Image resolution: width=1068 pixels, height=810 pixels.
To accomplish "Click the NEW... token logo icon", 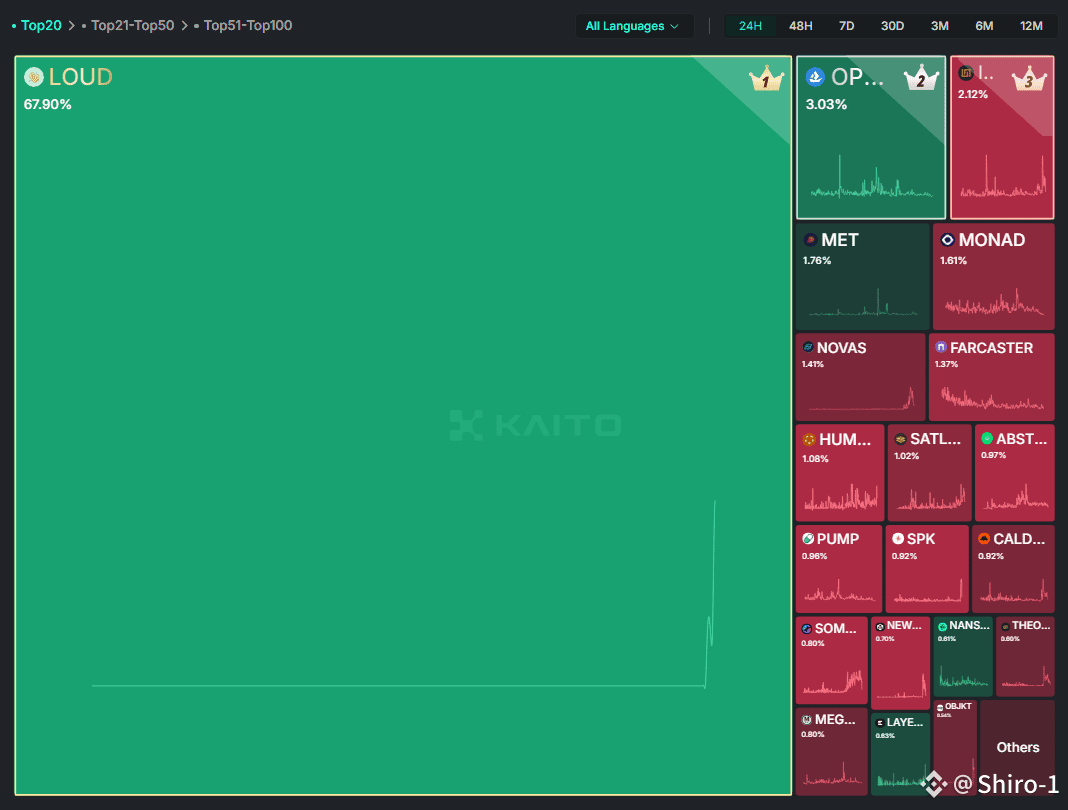I will [x=880, y=626].
